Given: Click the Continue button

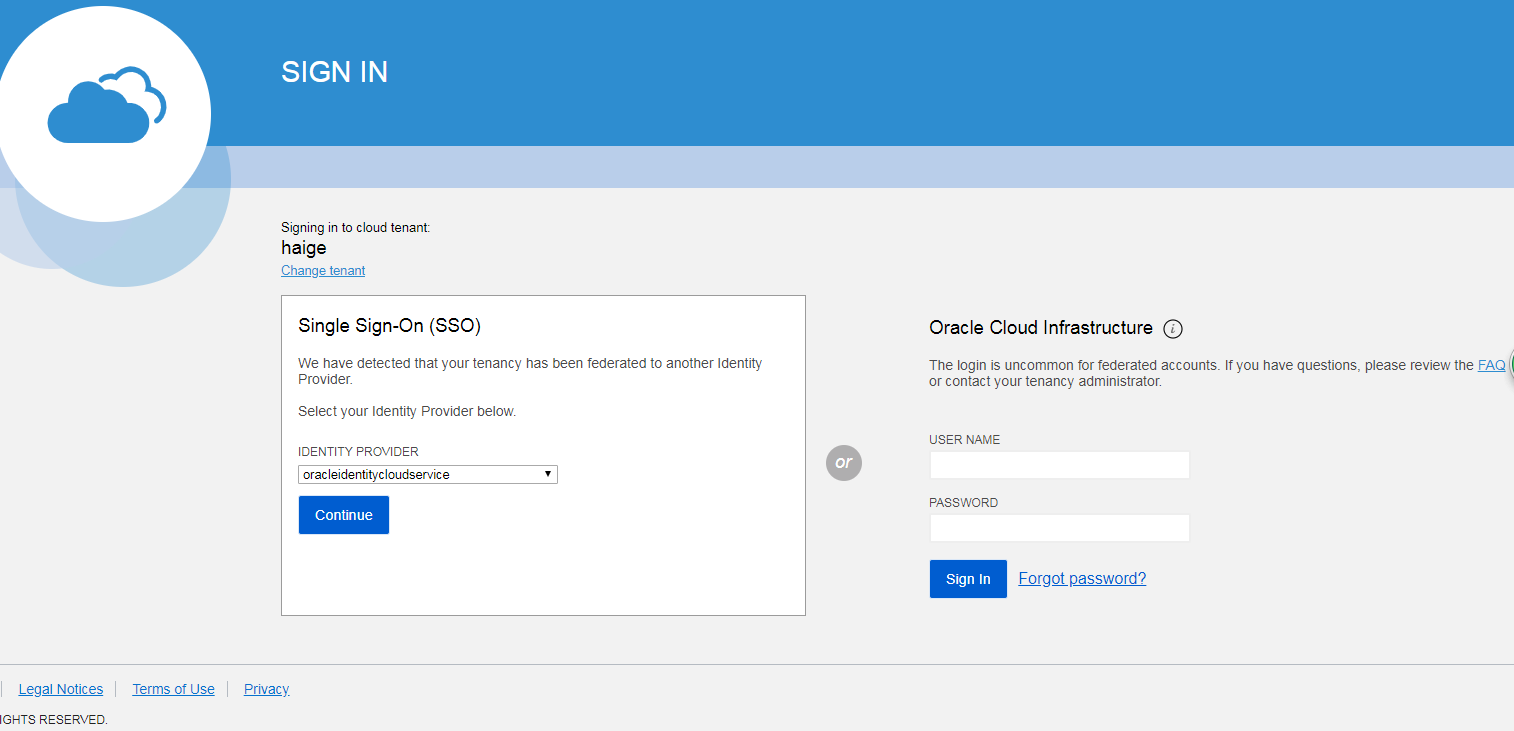Looking at the screenshot, I should [x=344, y=515].
